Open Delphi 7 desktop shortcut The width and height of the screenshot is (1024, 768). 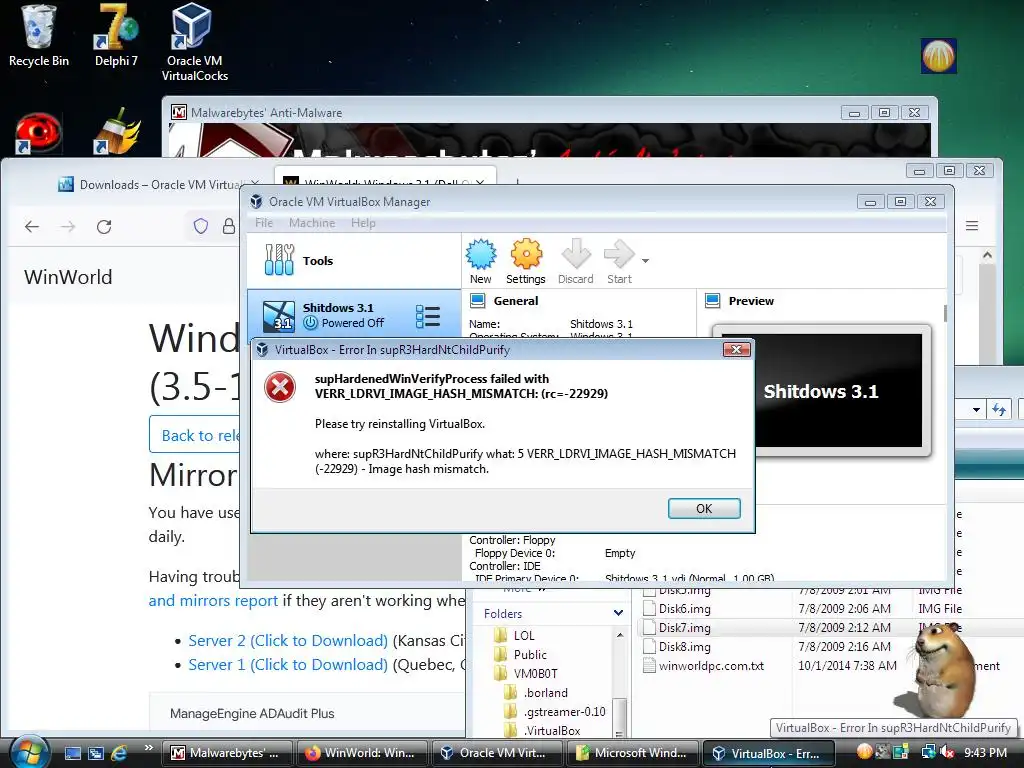[116, 36]
